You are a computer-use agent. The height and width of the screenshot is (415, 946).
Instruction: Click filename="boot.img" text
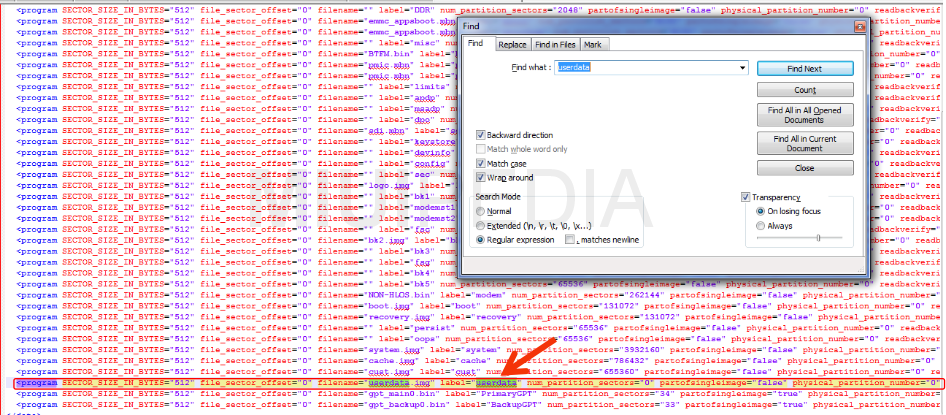(364, 306)
